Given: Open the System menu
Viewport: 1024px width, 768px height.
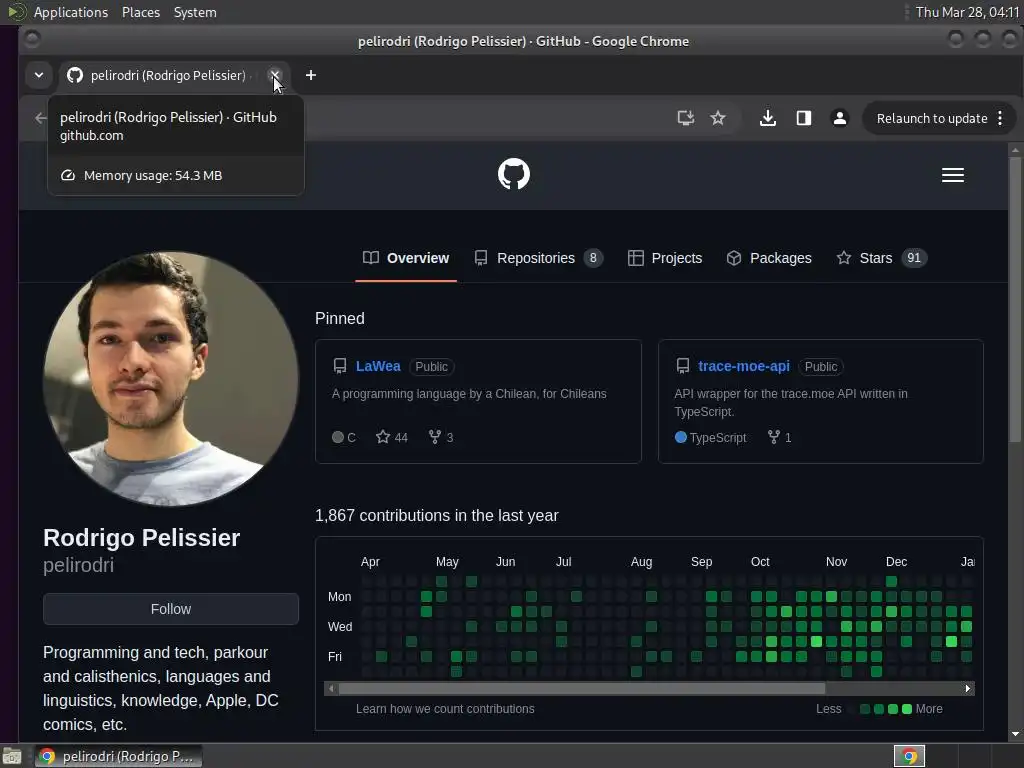Looking at the screenshot, I should point(195,12).
